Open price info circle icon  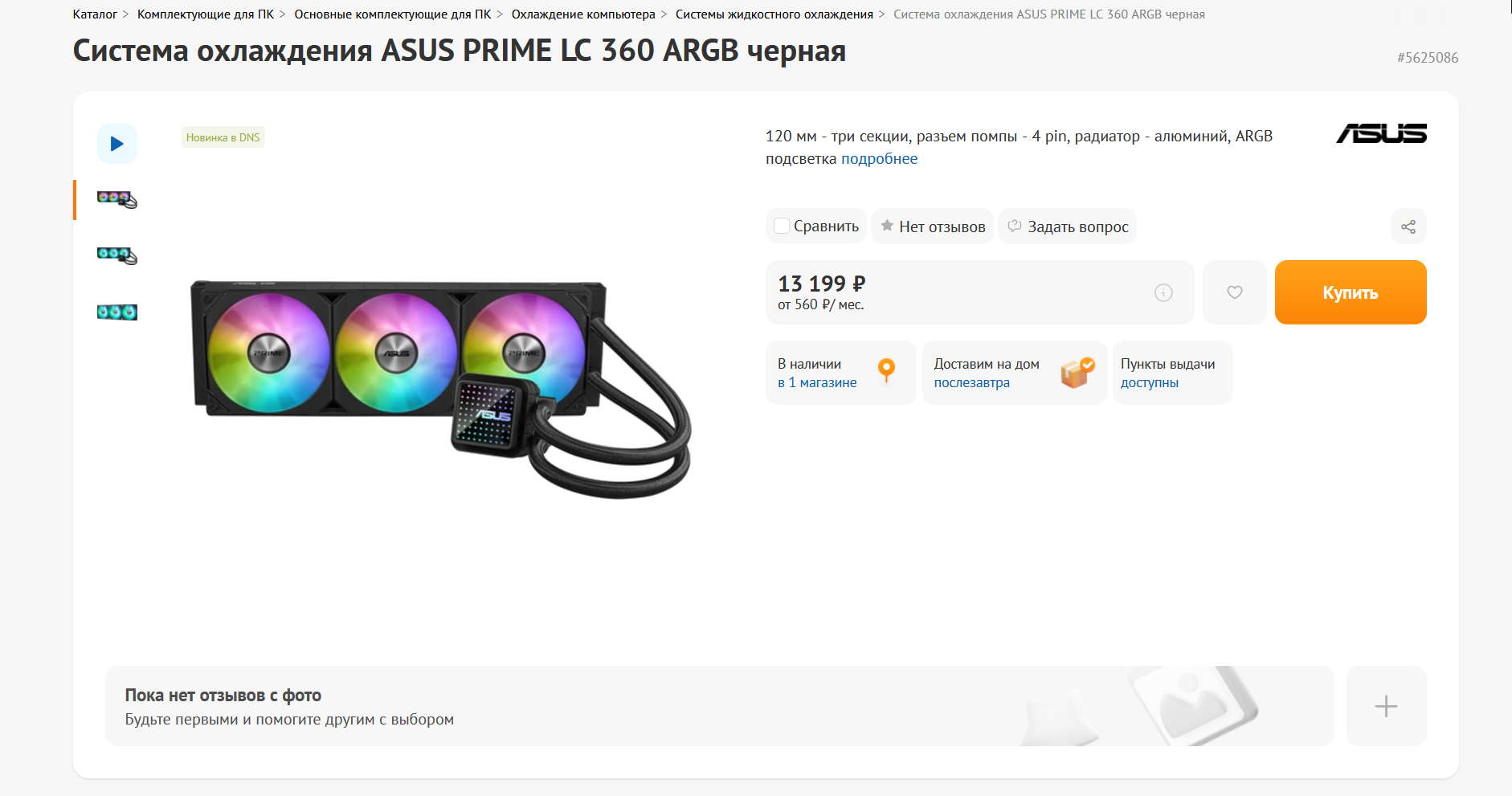1163,293
